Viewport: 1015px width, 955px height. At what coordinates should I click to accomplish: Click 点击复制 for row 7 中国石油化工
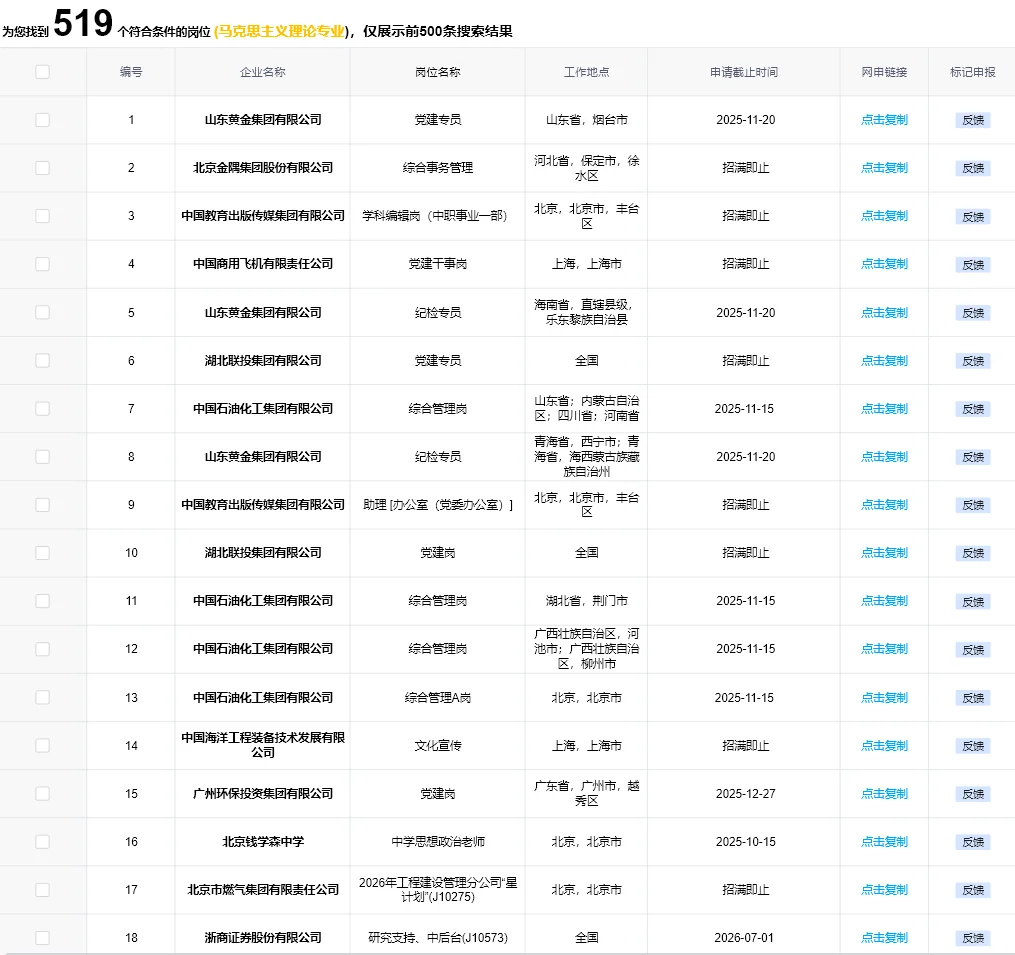(884, 409)
